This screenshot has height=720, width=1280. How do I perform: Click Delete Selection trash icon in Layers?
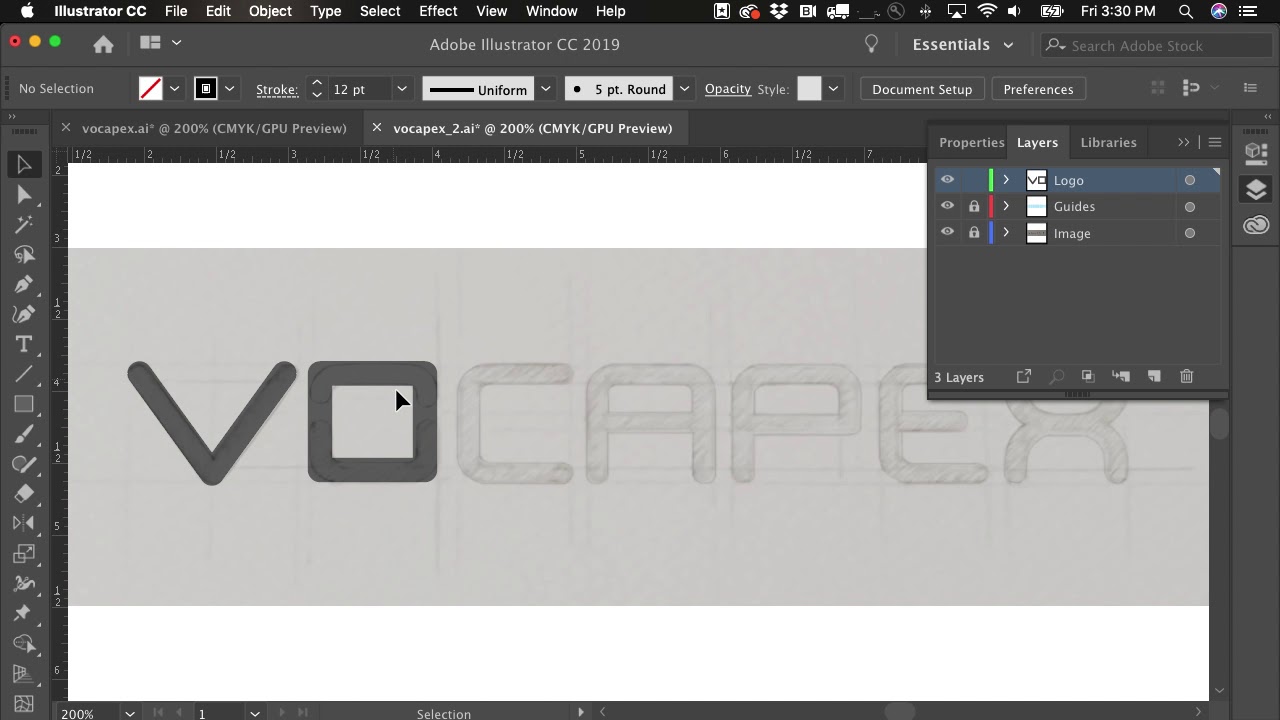pos(1186,377)
